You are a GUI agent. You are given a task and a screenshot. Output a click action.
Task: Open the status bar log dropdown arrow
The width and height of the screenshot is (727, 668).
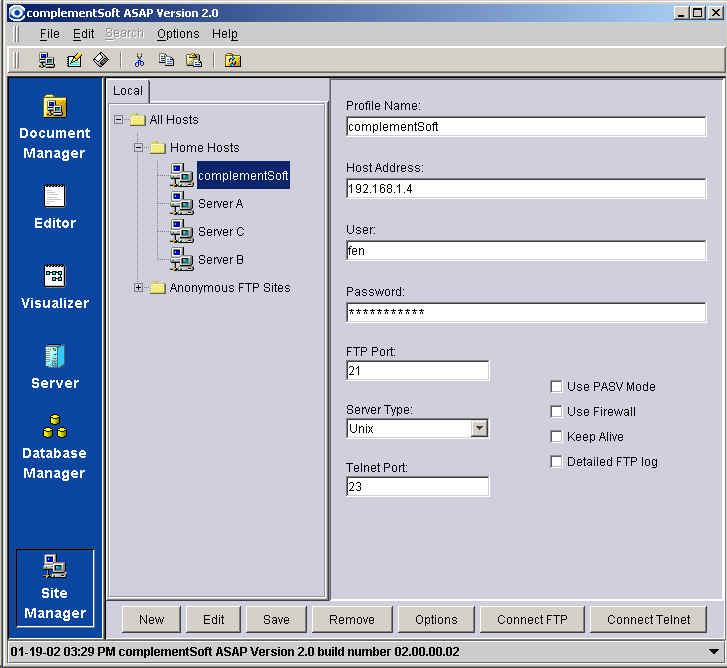pyautogui.click(x=714, y=652)
